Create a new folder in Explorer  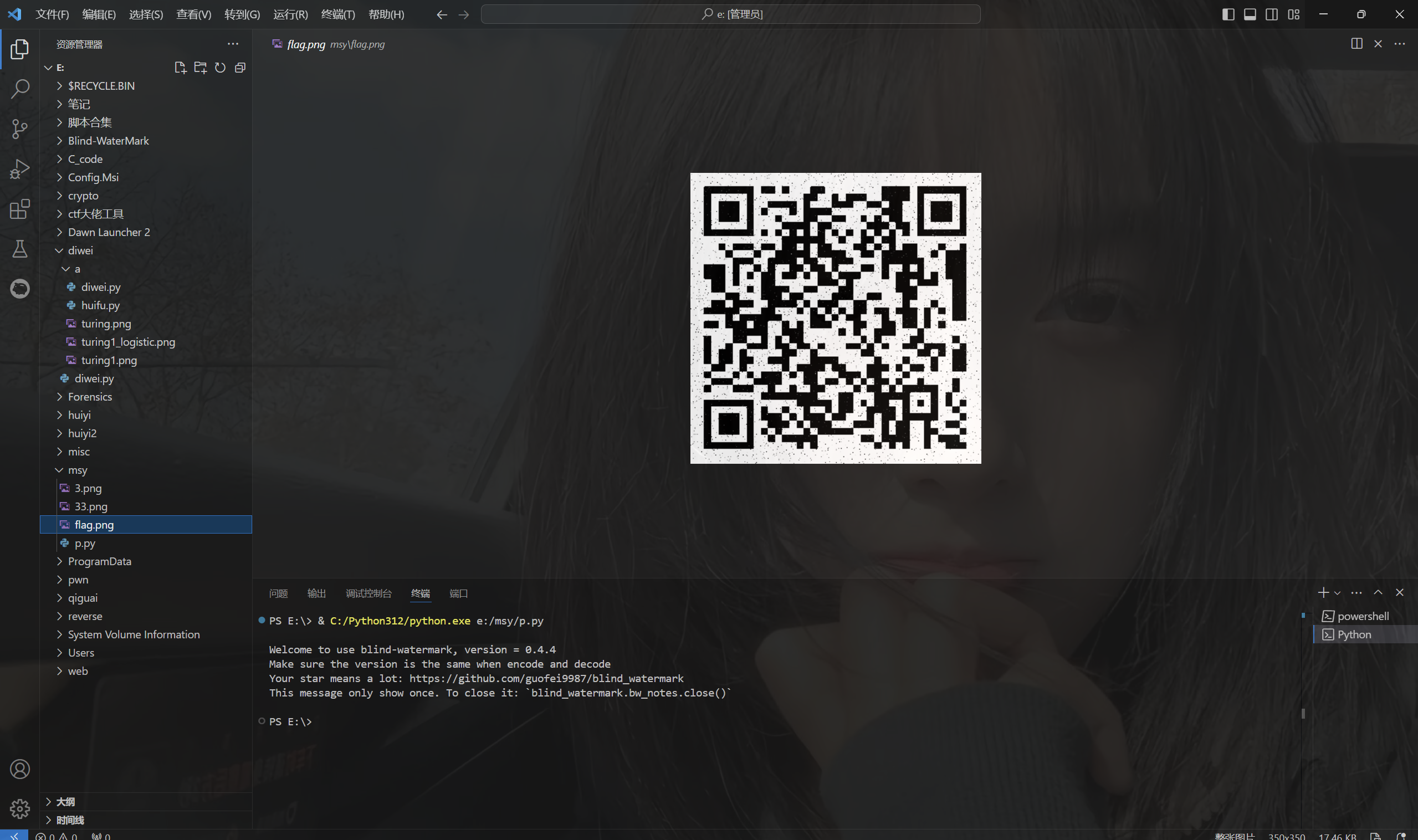(201, 68)
